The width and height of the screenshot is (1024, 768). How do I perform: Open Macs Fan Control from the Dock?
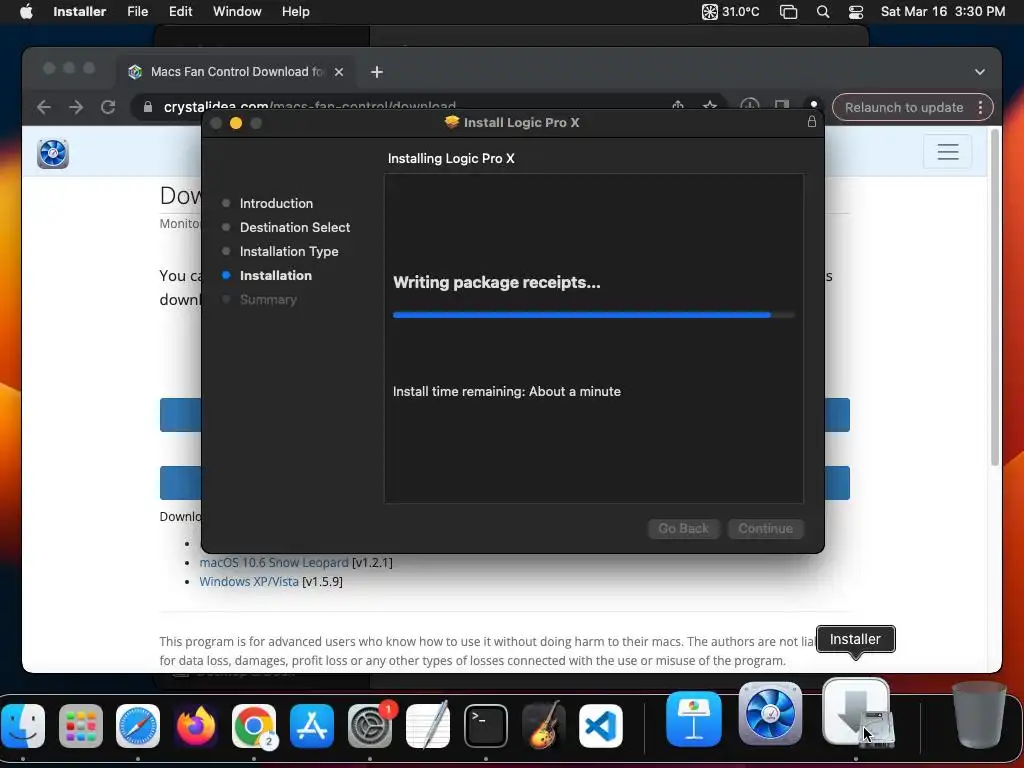770,713
